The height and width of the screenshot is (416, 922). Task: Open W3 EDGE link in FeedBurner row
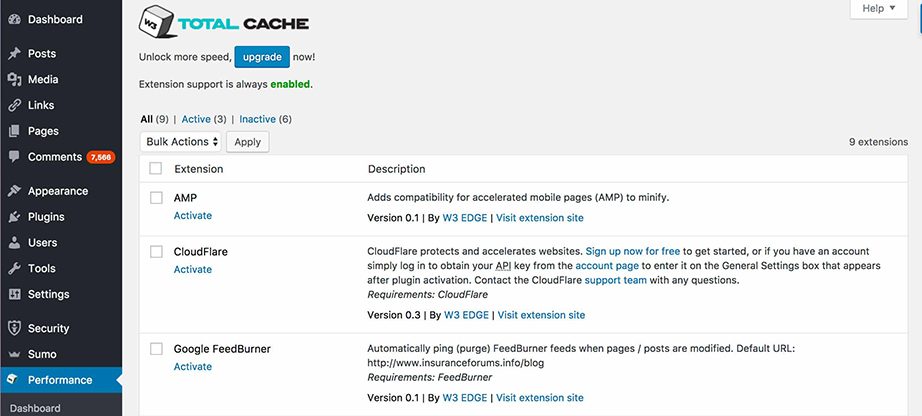tap(465, 398)
